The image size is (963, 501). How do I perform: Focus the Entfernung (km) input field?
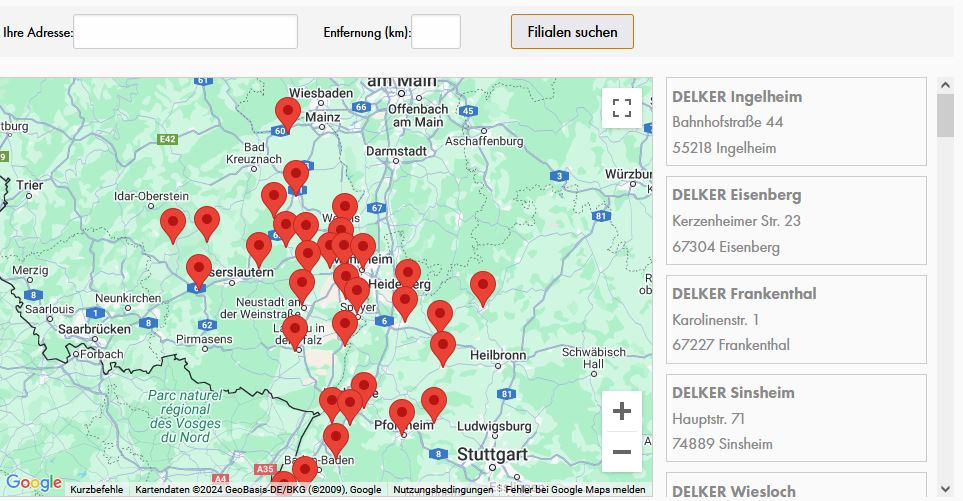435,32
